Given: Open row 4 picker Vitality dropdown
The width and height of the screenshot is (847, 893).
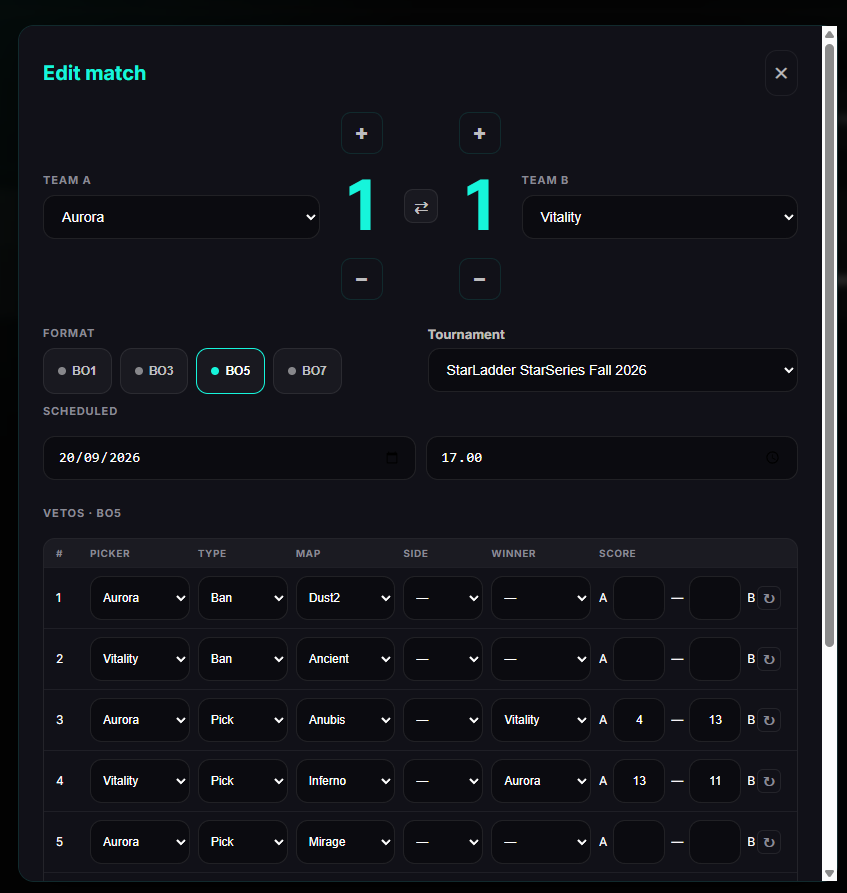Looking at the screenshot, I should tap(140, 781).
